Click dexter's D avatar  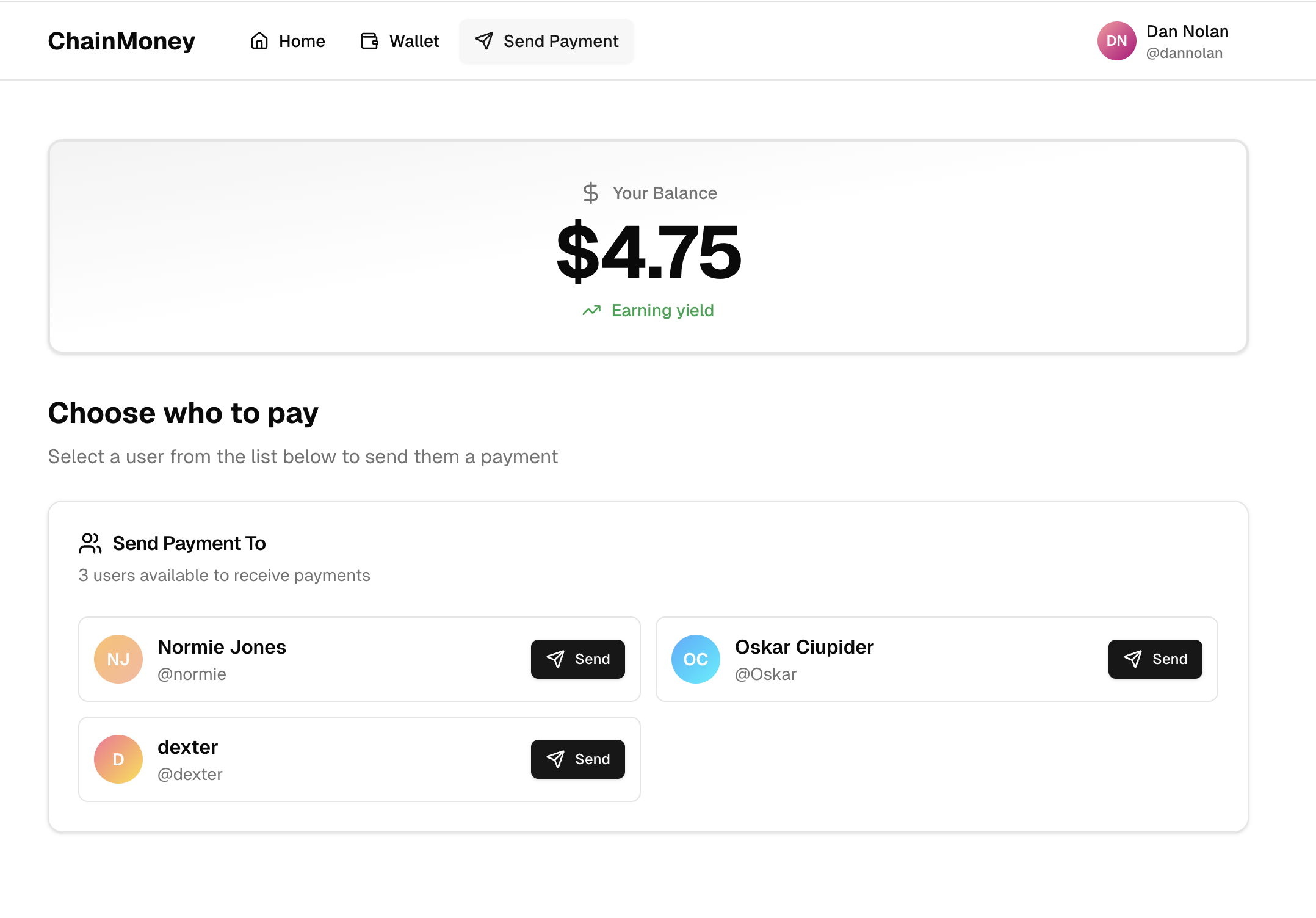click(118, 759)
